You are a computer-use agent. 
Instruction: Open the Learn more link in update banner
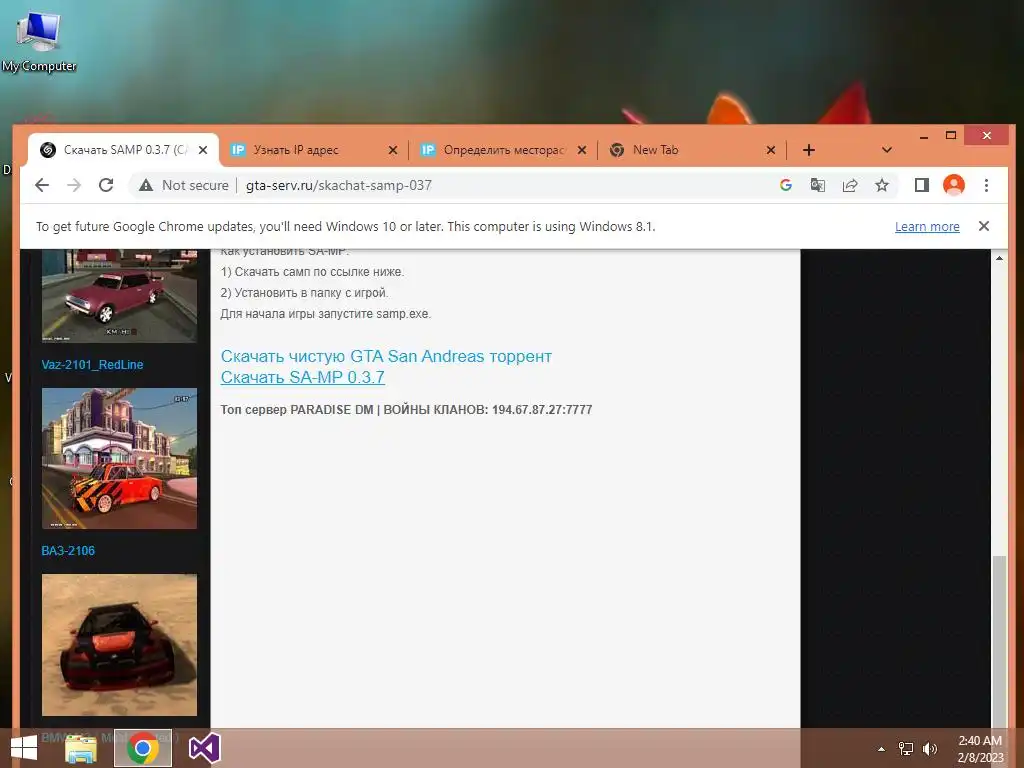(x=927, y=227)
